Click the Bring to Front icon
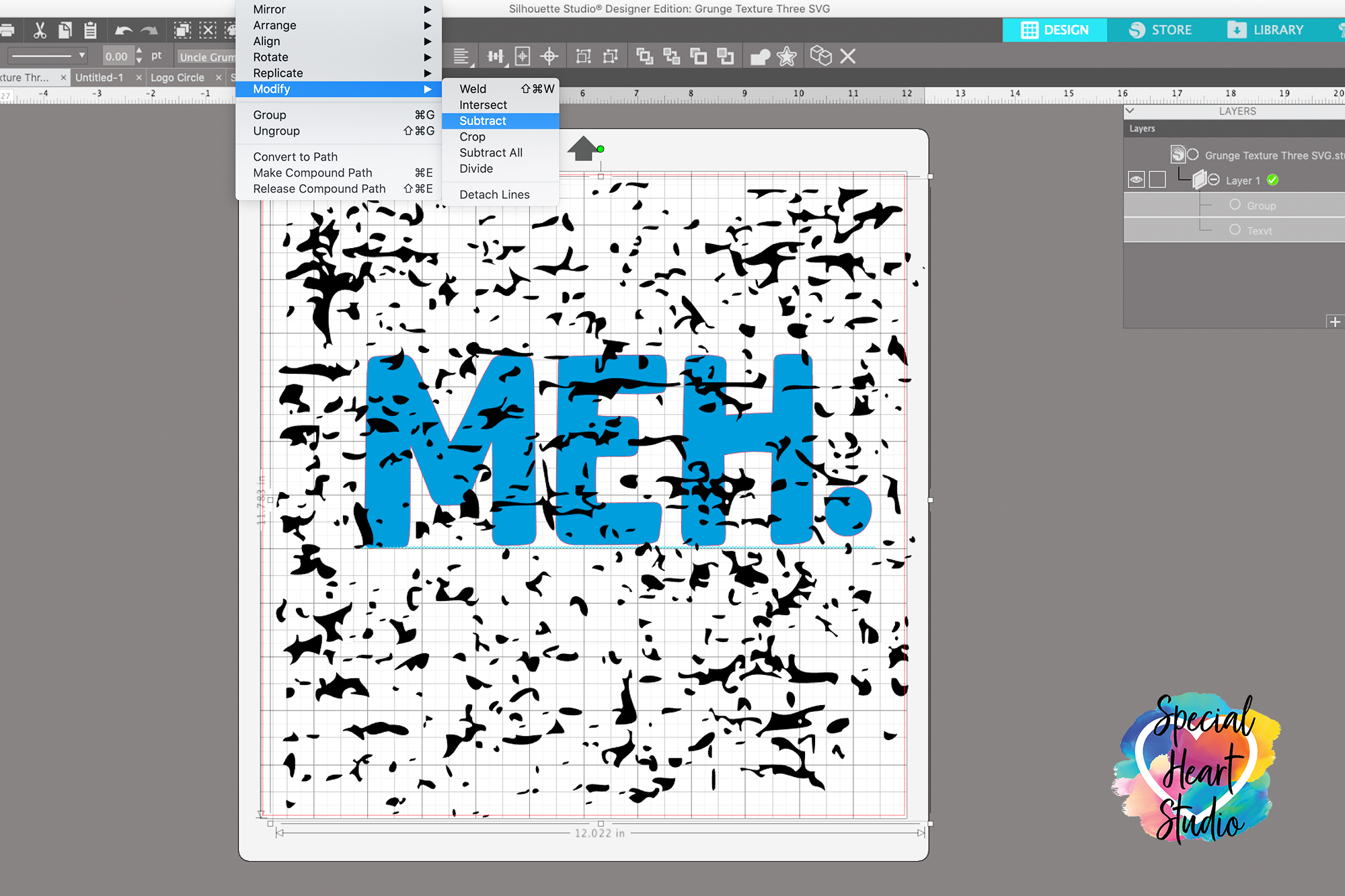Image resolution: width=1345 pixels, height=896 pixels. 644,56
